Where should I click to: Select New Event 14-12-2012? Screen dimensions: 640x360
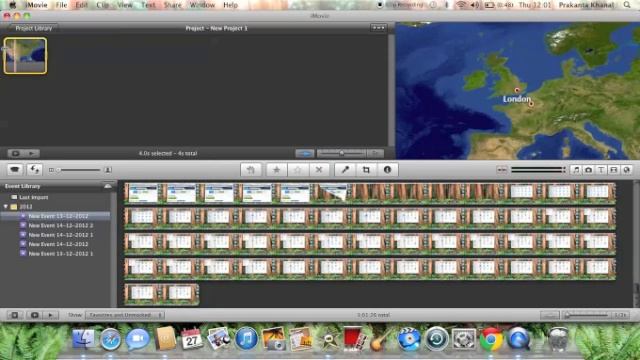58,244
